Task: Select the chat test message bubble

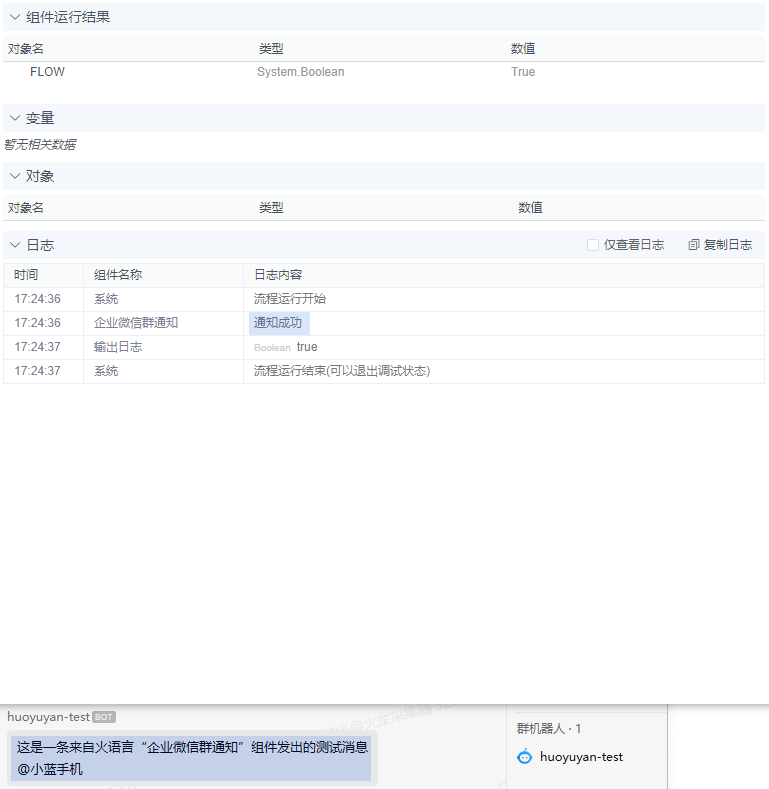Action: [191, 758]
